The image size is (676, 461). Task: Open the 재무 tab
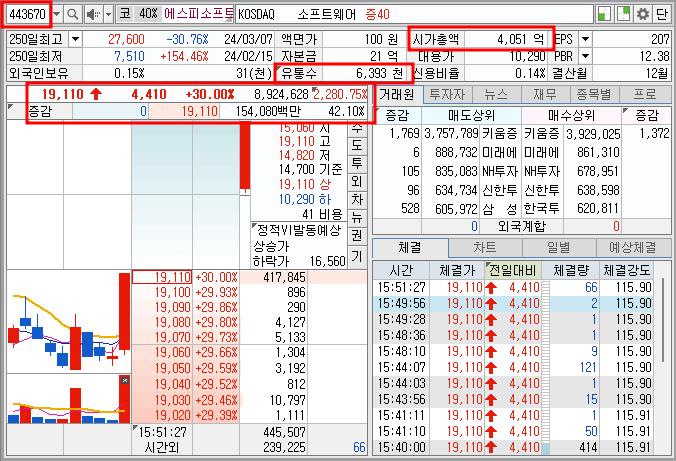coord(545,94)
